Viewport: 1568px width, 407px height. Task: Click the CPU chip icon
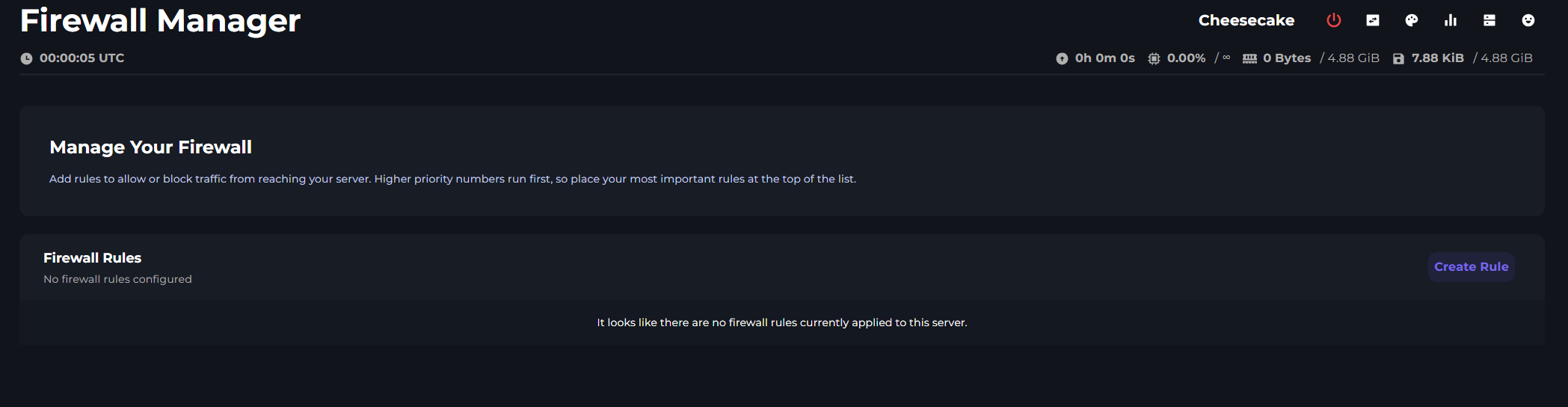coord(1154,58)
